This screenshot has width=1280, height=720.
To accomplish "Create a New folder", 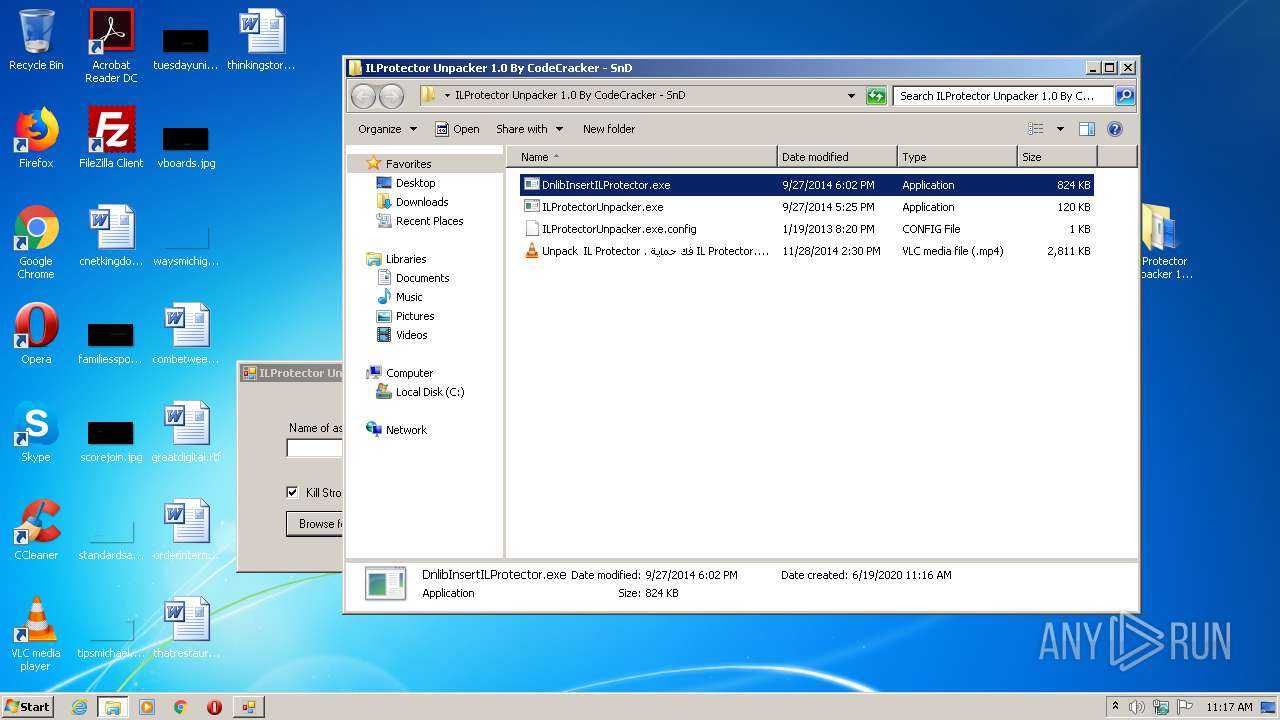I will tap(609, 129).
